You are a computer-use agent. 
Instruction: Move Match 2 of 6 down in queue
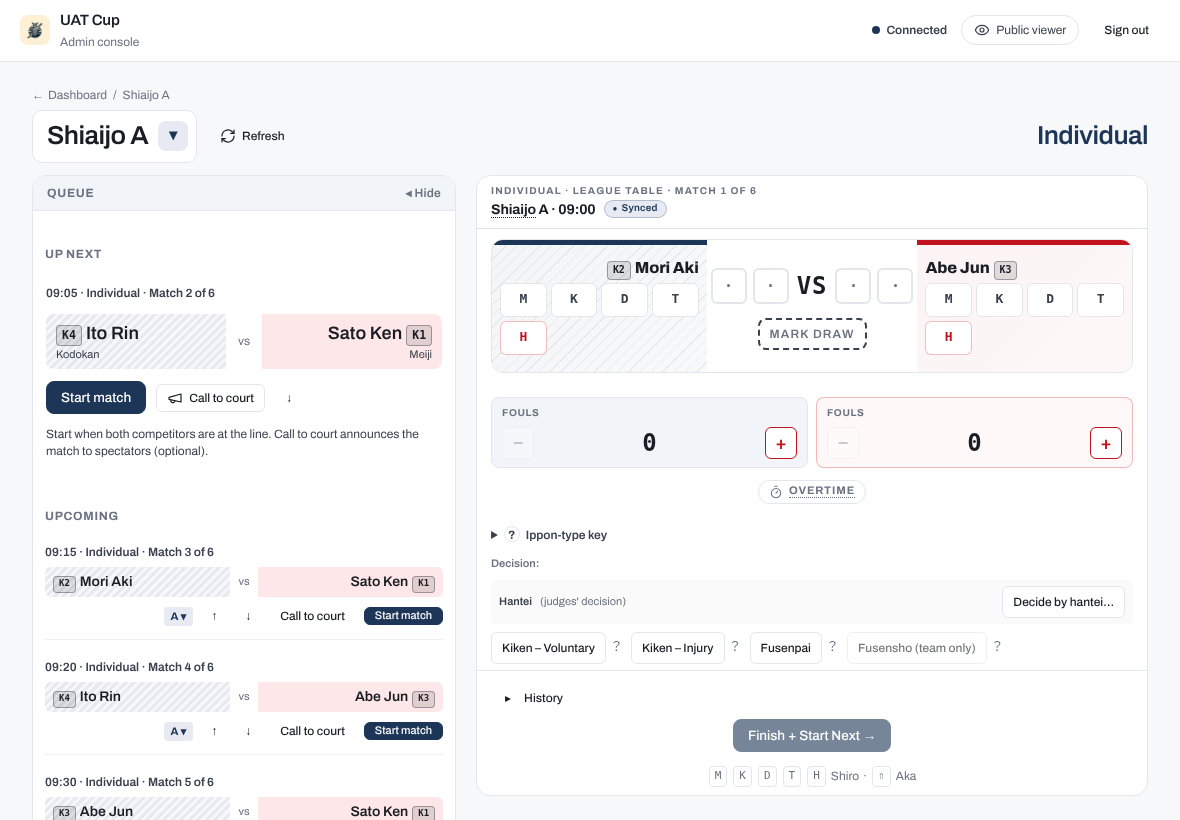click(x=289, y=398)
